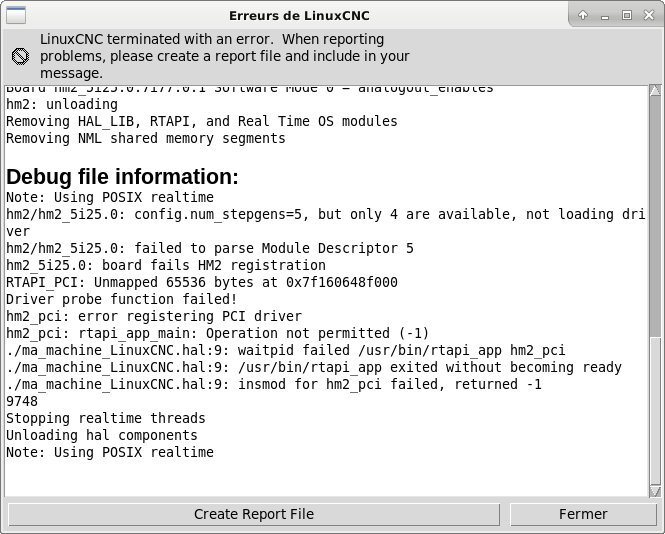Screen dimensions: 665x534
Task: Click the stay-on-top arrow in title bar
Action: coord(583,15)
